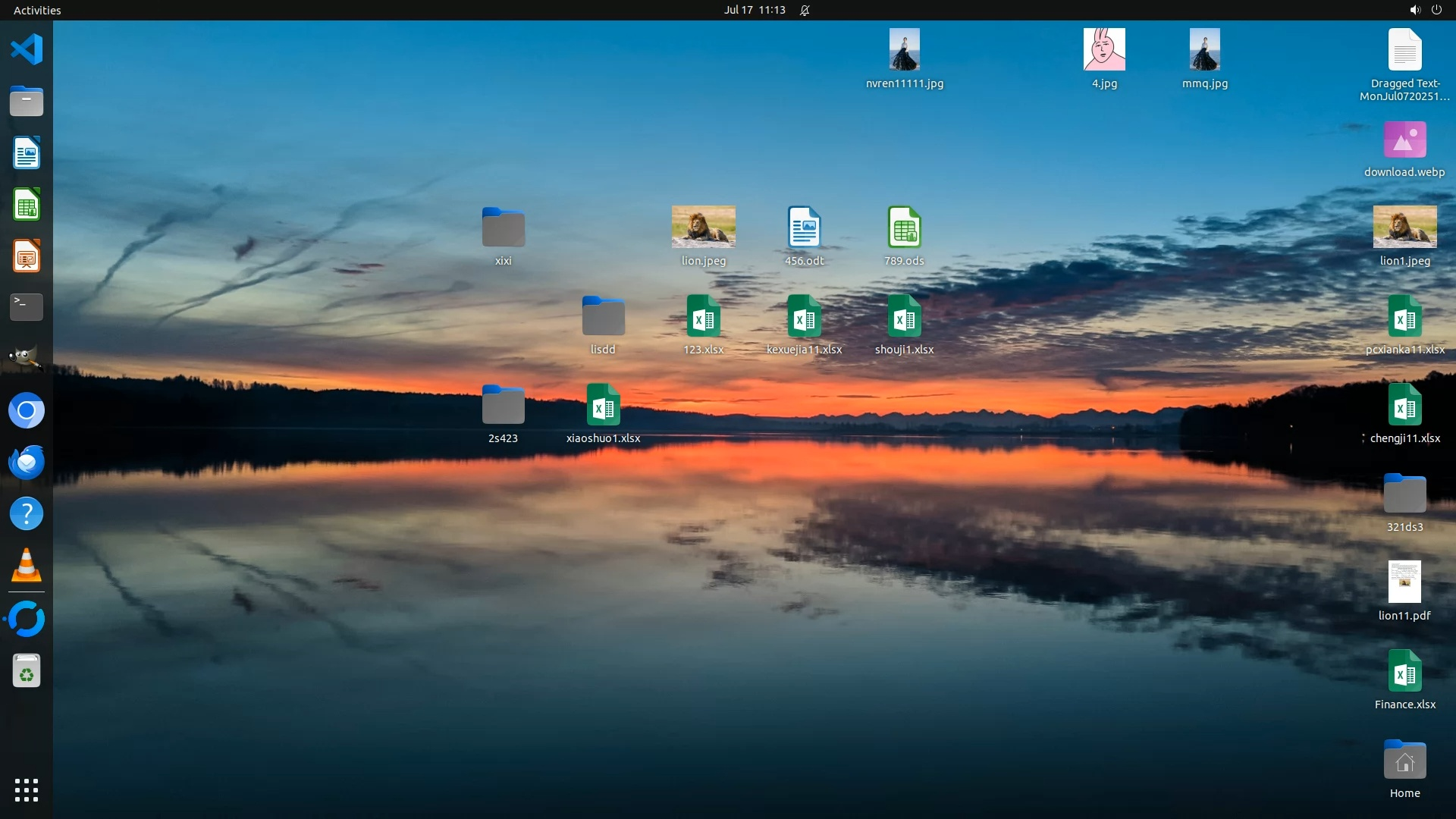Open Chromium browser from dock

tap(27, 411)
